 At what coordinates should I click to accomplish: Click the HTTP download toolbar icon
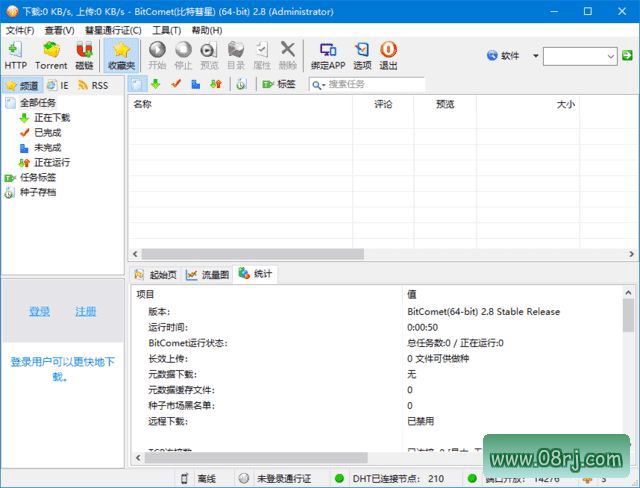tap(15, 55)
